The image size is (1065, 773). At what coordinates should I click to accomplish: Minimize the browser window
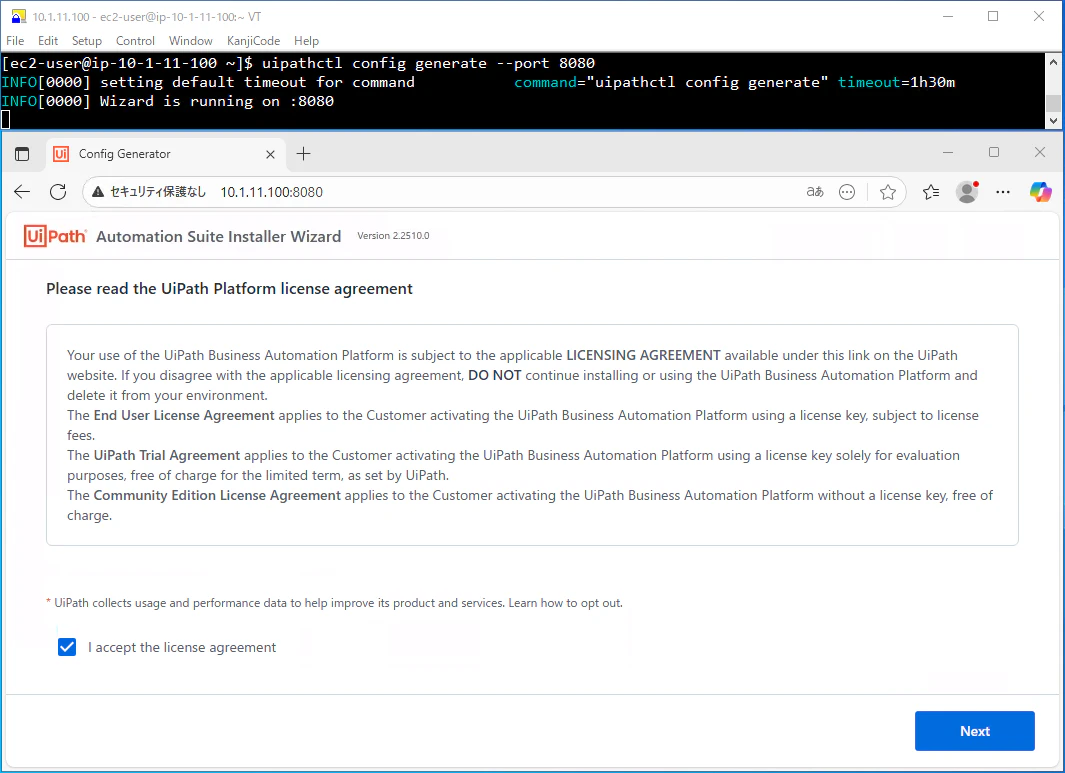(x=948, y=152)
